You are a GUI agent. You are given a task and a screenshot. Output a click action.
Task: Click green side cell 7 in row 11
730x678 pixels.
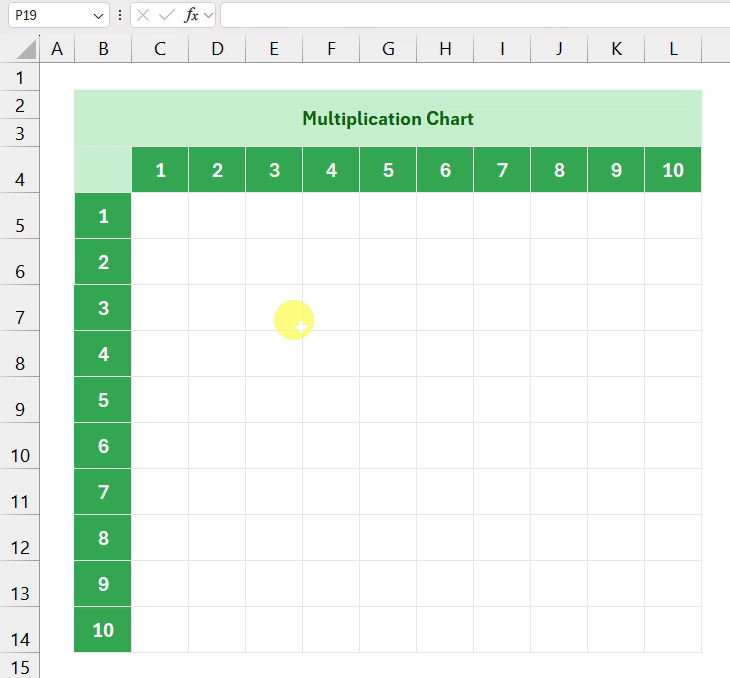tap(103, 492)
